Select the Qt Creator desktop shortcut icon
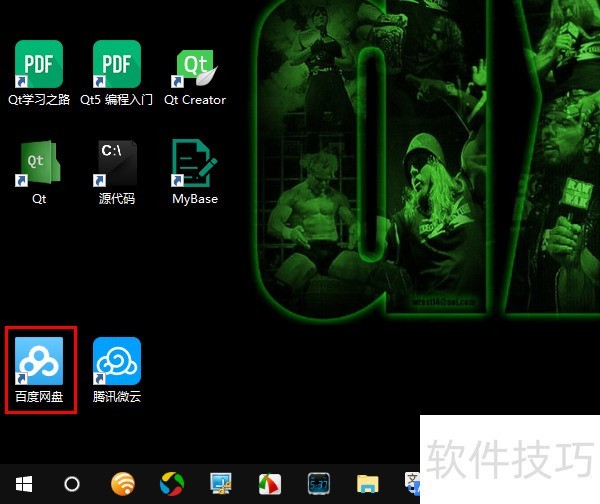This screenshot has width=600, height=504. (x=195, y=66)
